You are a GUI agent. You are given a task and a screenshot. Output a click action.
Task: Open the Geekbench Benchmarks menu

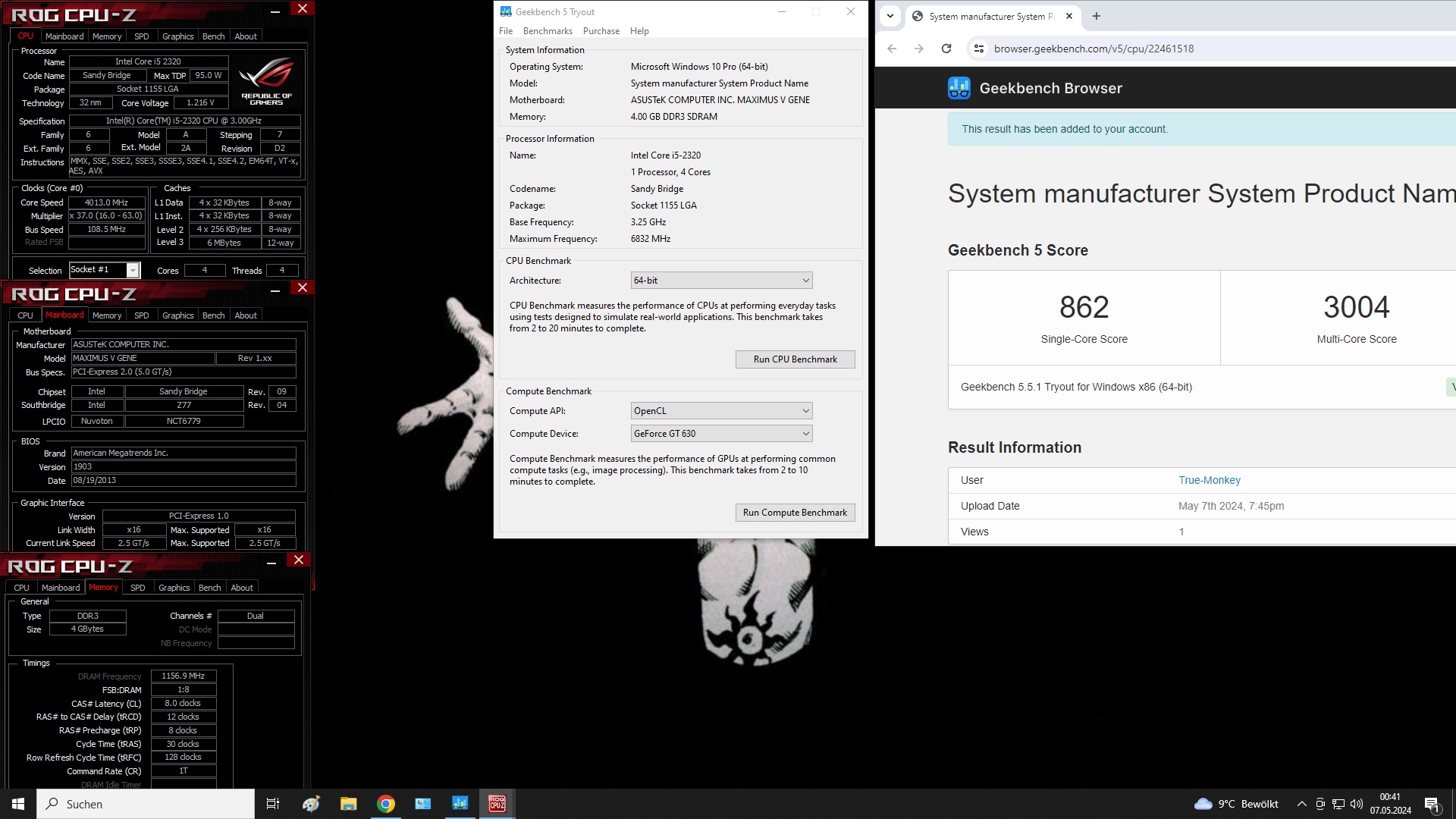click(x=548, y=31)
